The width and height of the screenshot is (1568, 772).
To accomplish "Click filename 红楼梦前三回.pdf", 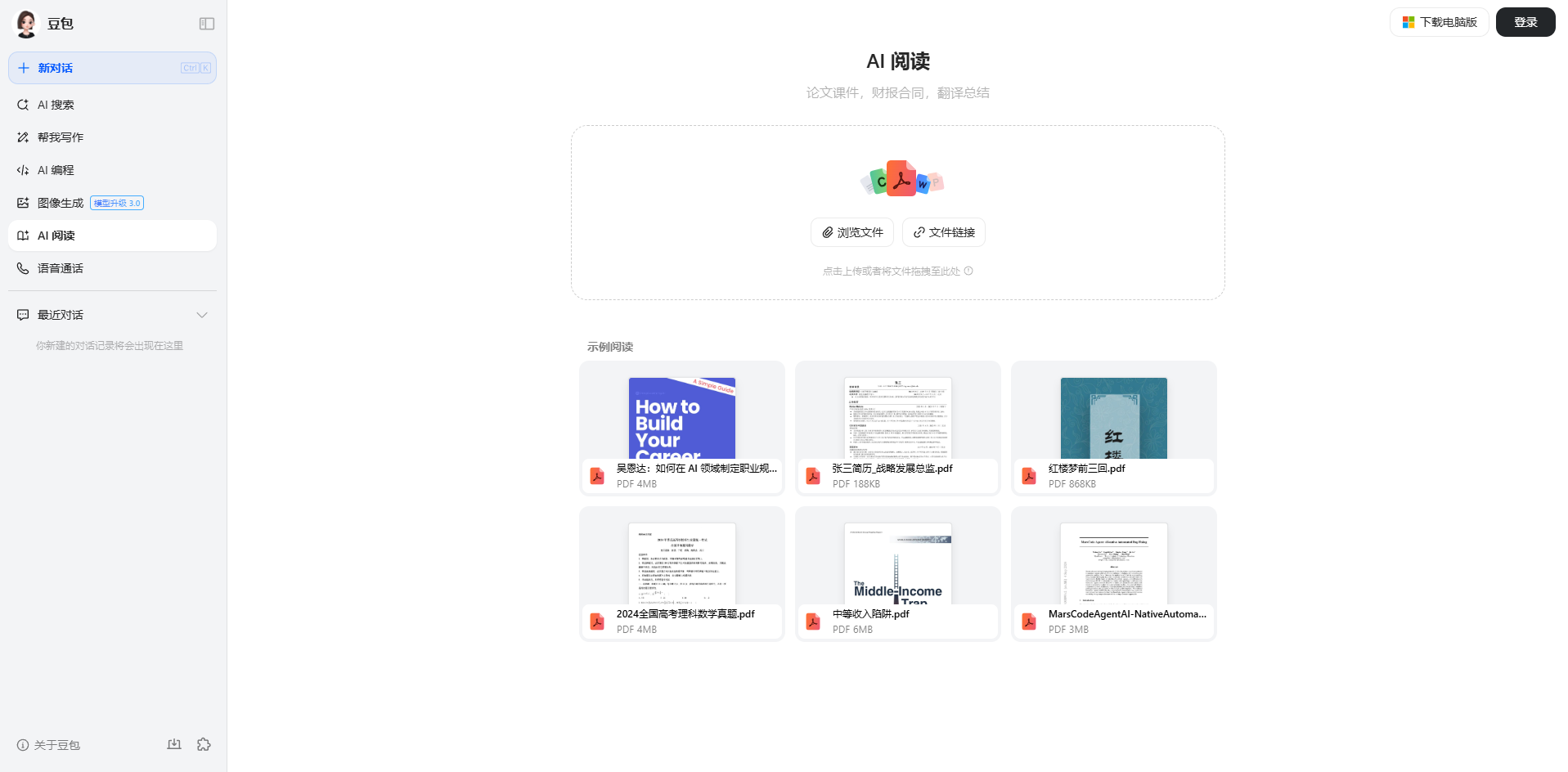I will [1086, 469].
